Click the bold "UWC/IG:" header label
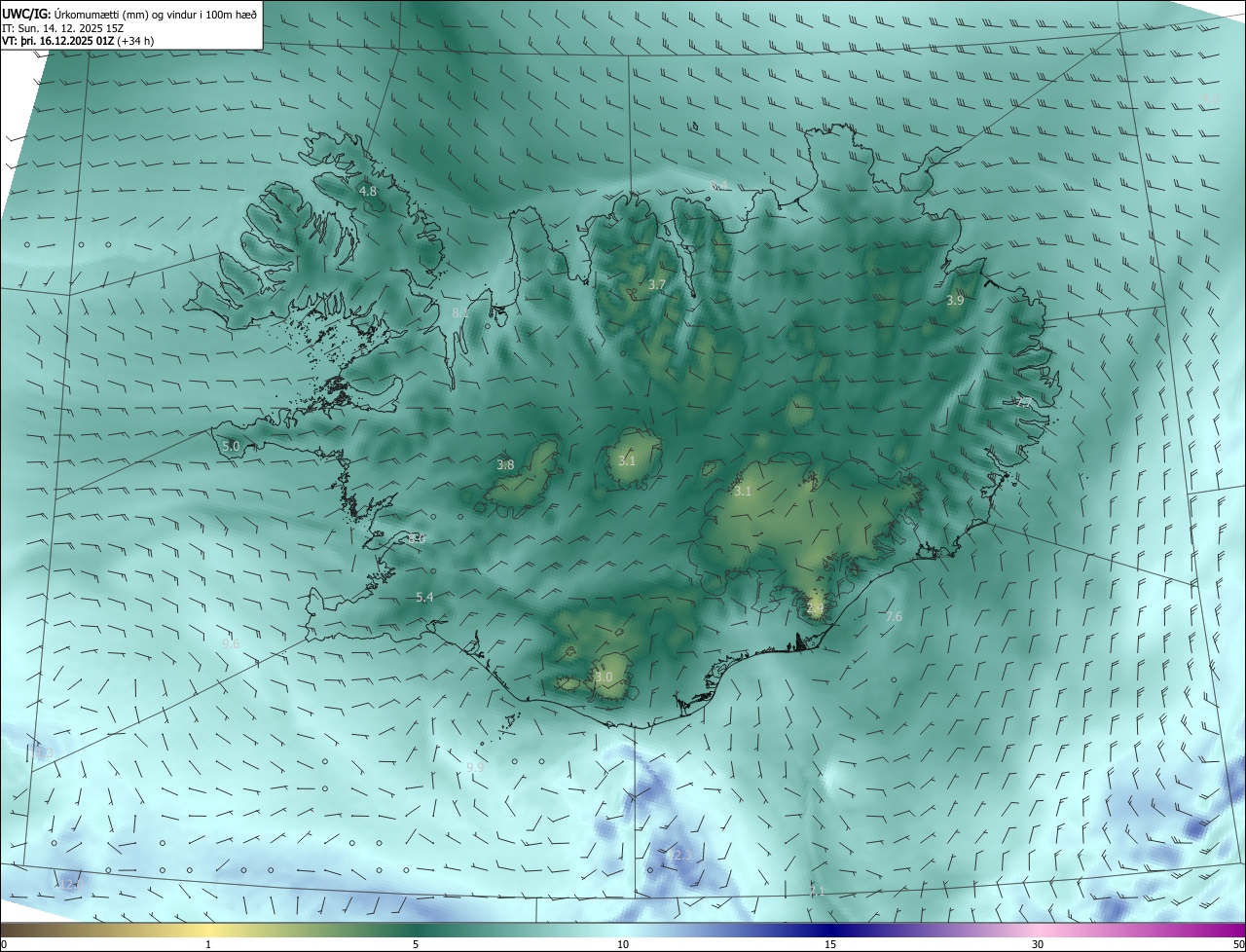 click(x=26, y=14)
